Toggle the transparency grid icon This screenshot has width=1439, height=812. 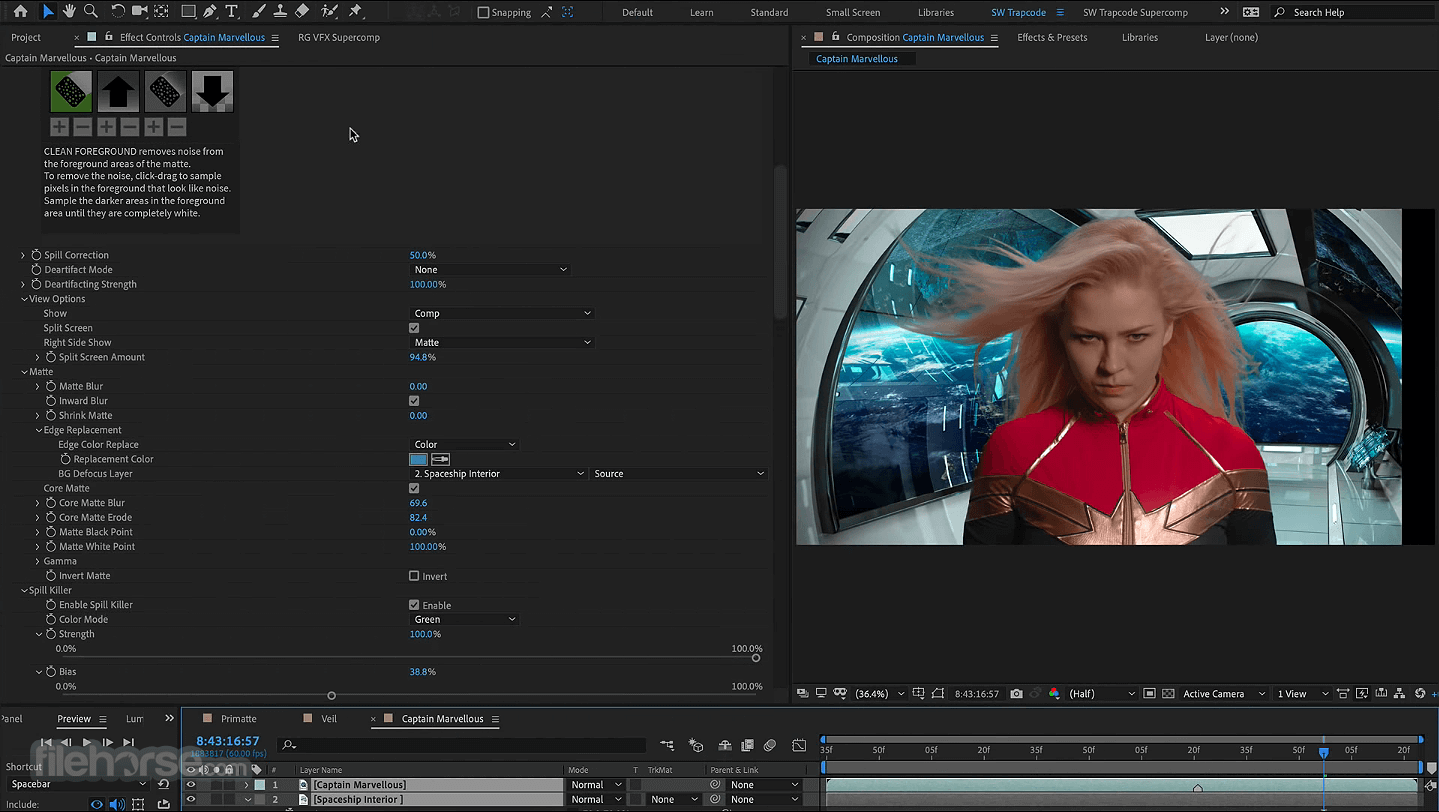tap(1169, 693)
